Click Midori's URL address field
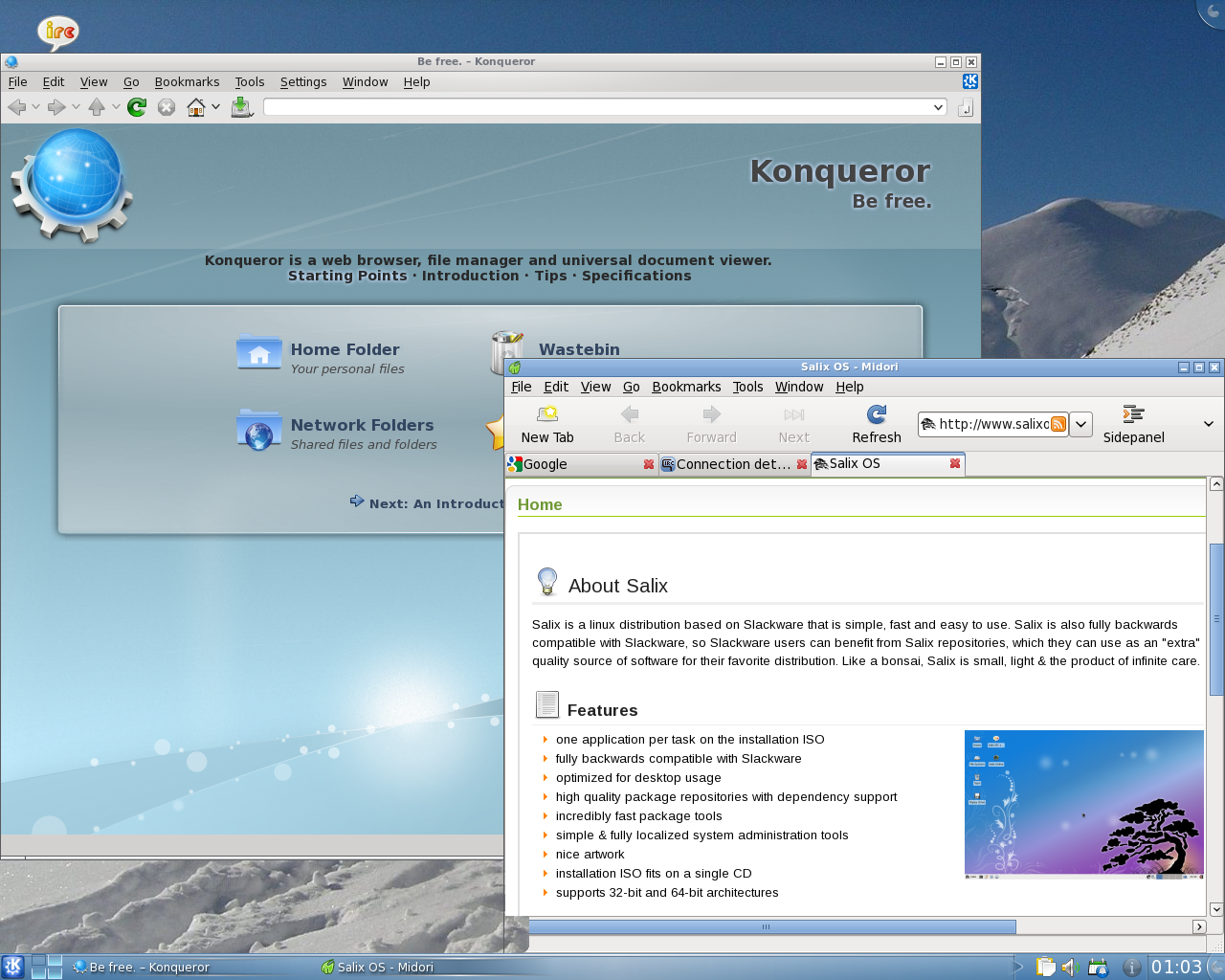This screenshot has height=980, width=1225. point(993,424)
